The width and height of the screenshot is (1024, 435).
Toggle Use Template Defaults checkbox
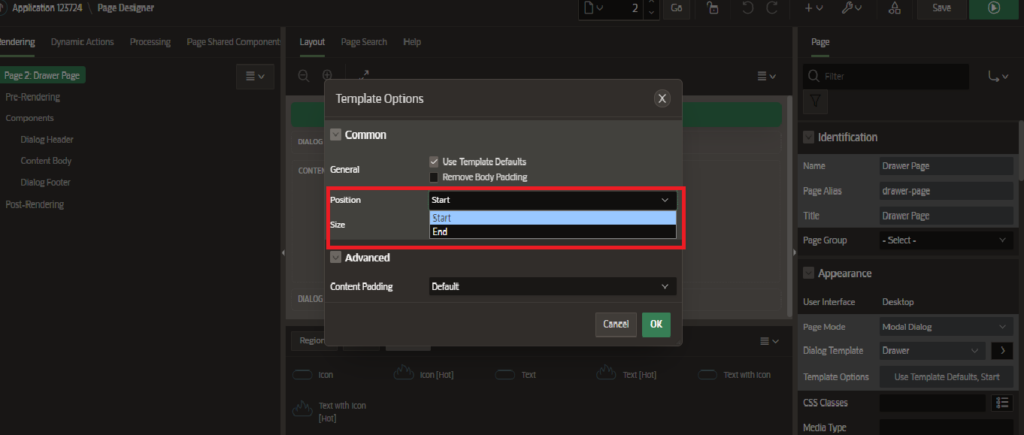pyautogui.click(x=434, y=161)
